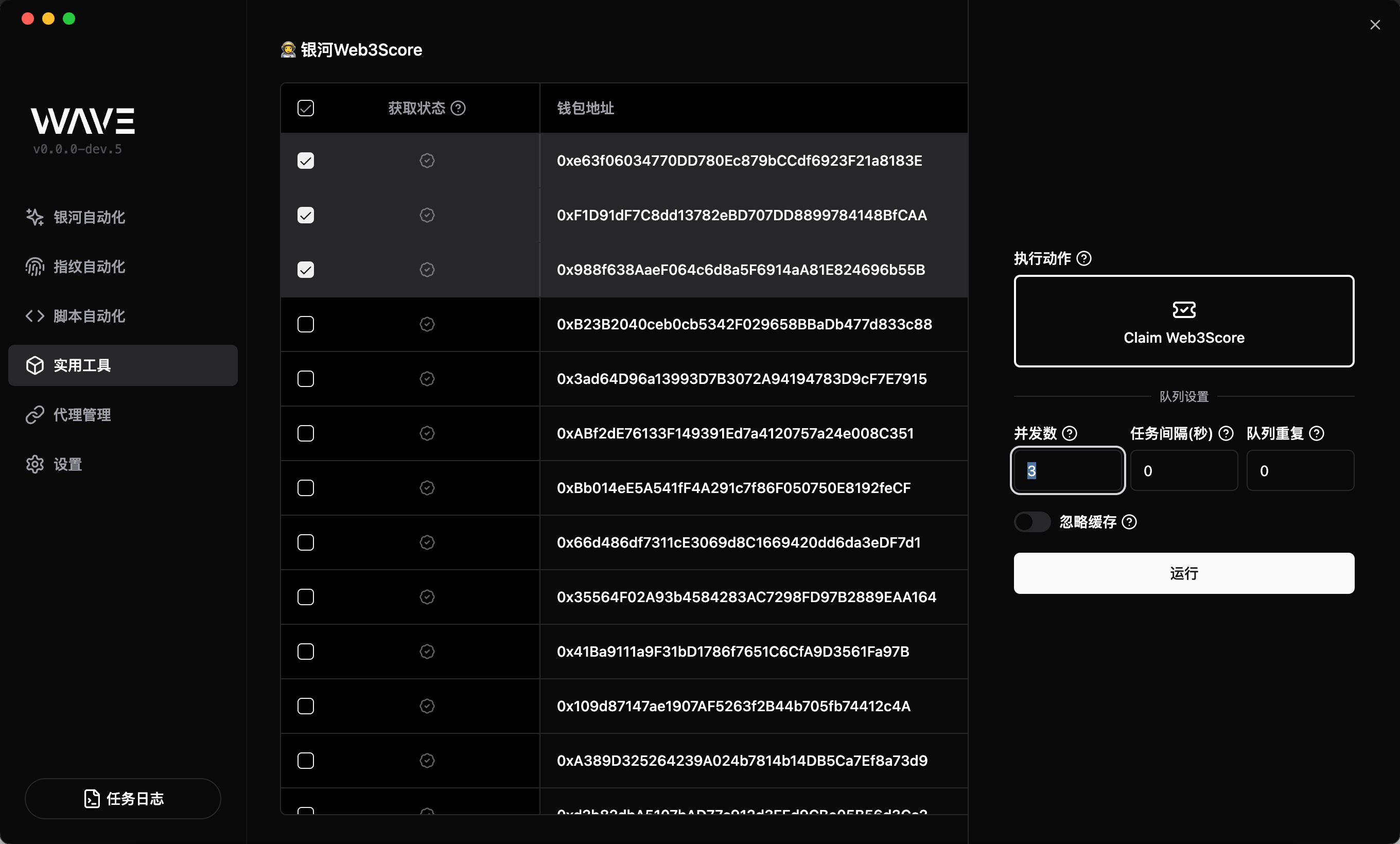Check the box for wallet 0xB23B2040ceb0...
This screenshot has width=1400, height=844.
(x=306, y=324)
